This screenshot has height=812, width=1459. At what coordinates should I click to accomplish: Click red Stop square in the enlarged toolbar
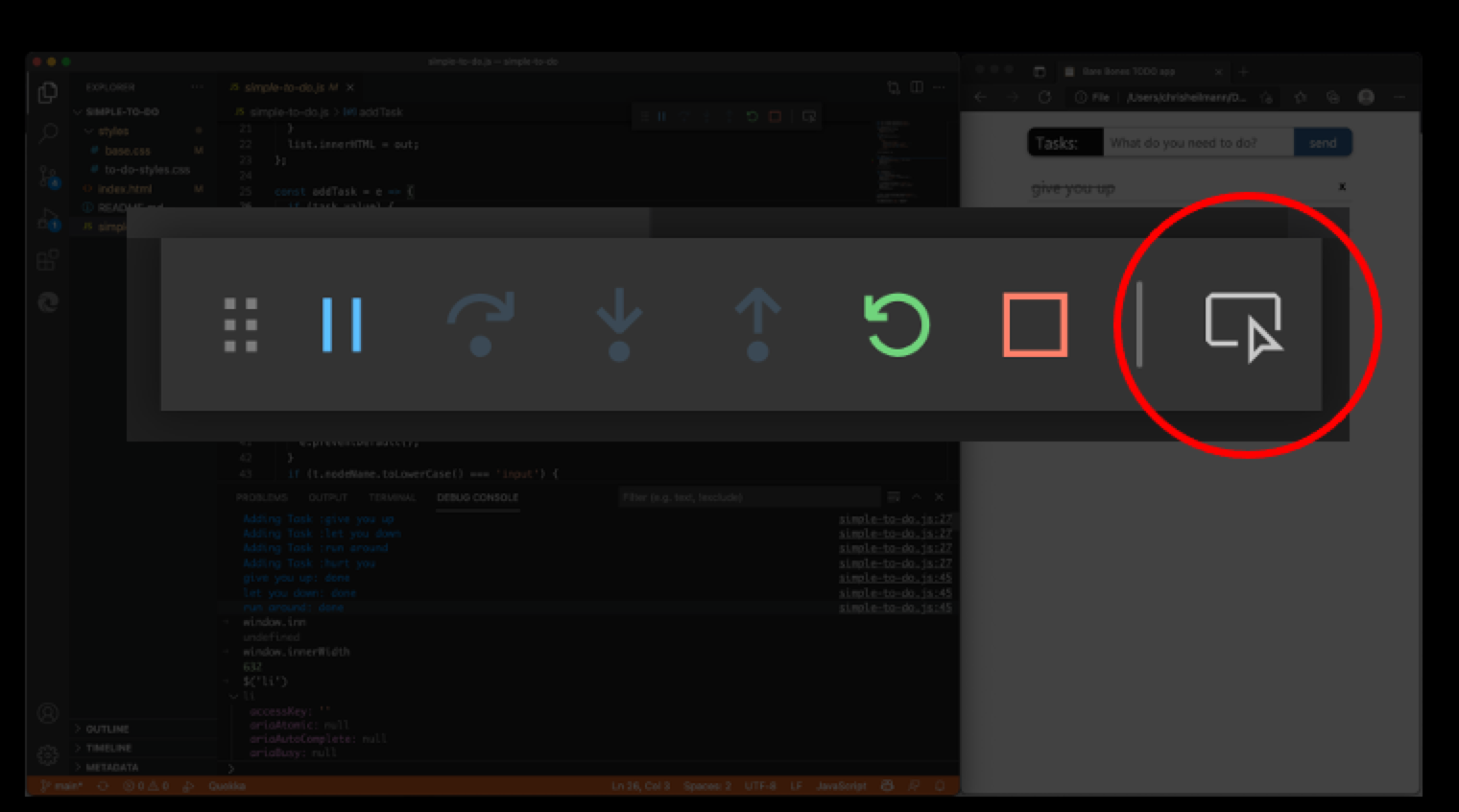pyautogui.click(x=1035, y=324)
